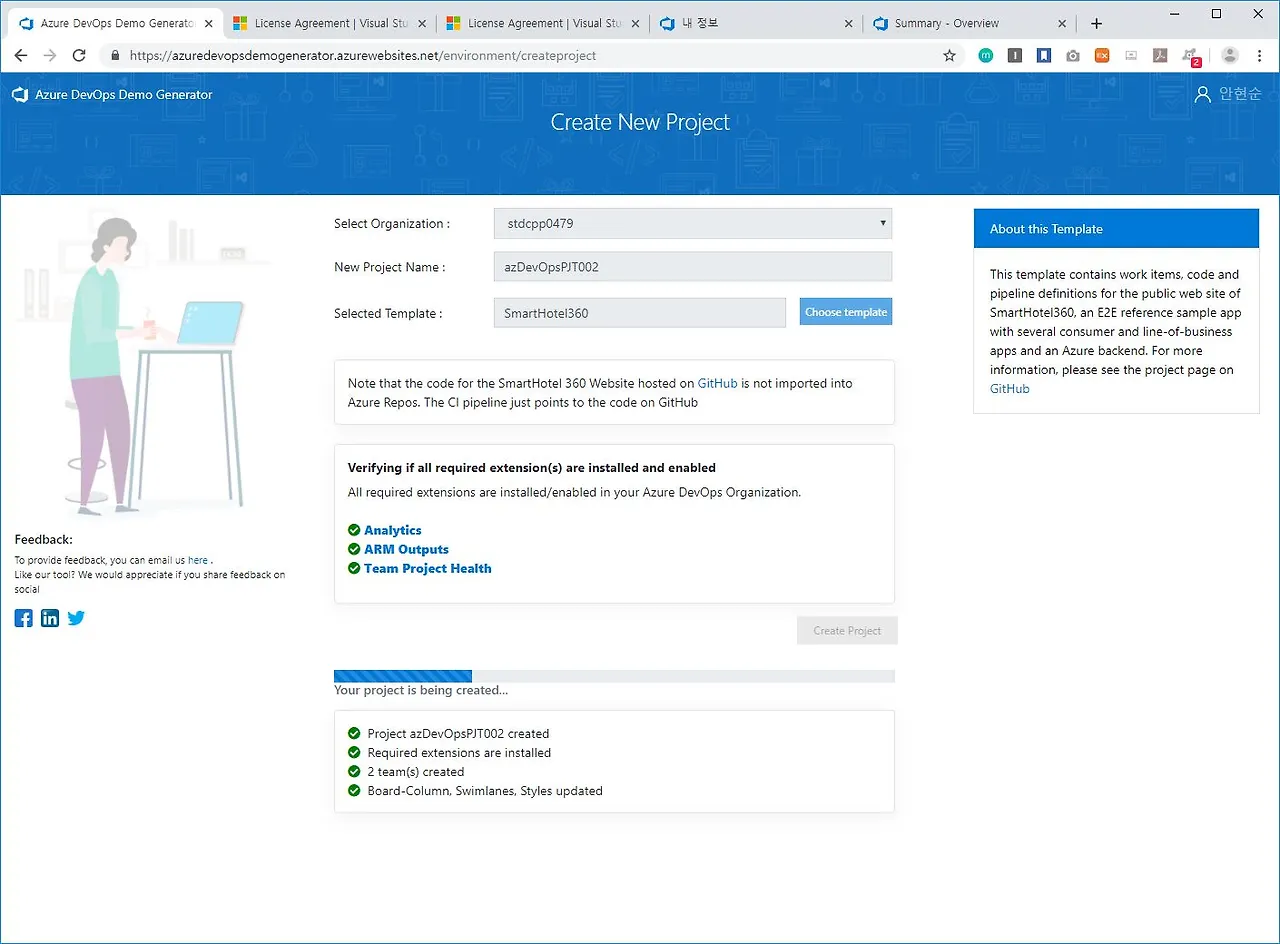
Task: Open the Analytics extension link
Action: 393,530
